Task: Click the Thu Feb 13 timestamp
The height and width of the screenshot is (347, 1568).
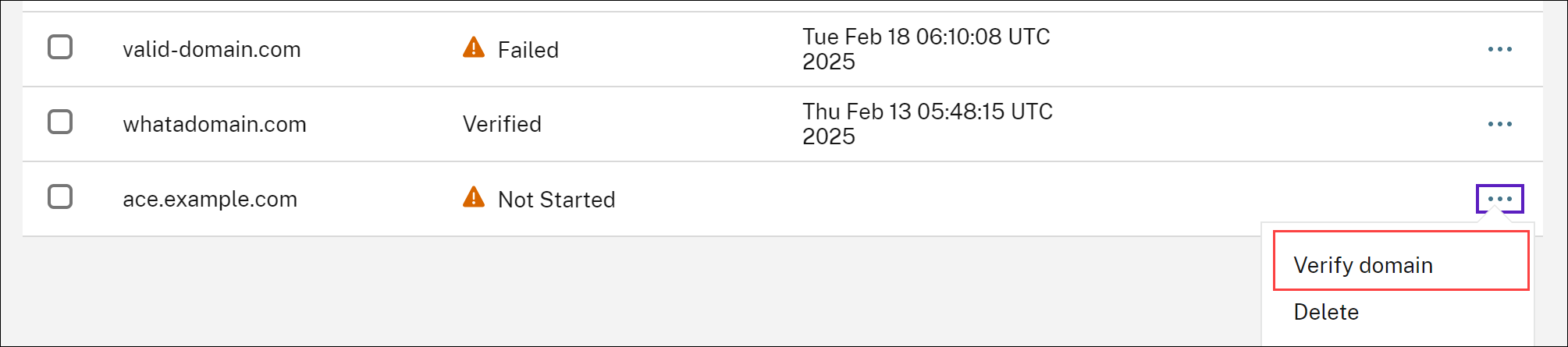Action: point(927,124)
